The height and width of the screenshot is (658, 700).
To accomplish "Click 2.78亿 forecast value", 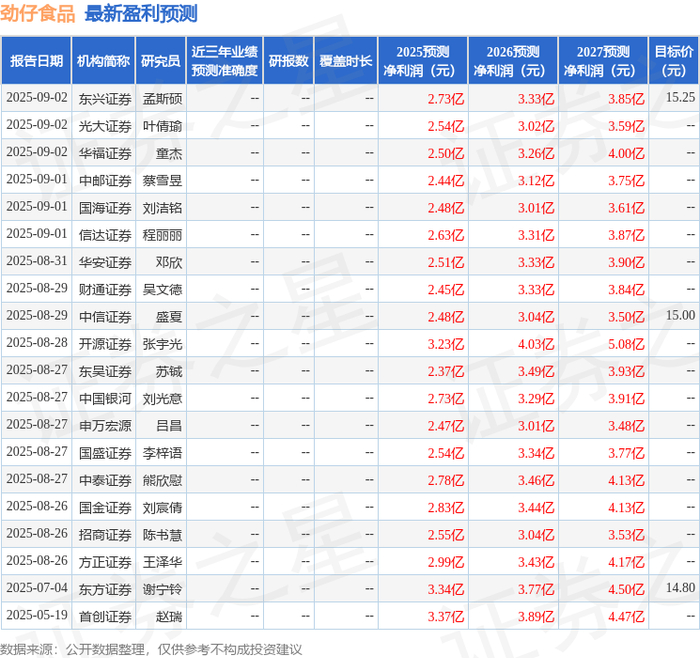I will click(446, 480).
